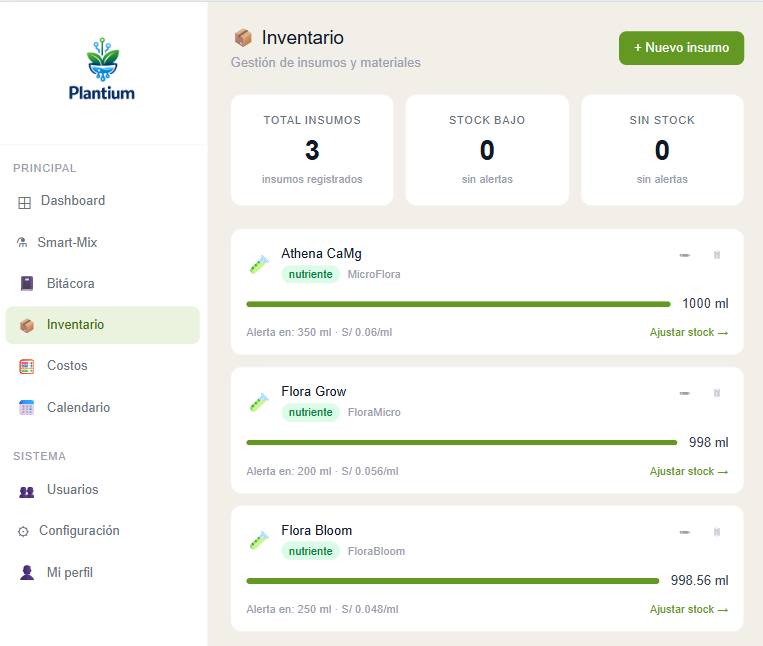Viewport: 763px width, 646px height.
Task: Click the 1000 ml stock value
Action: click(x=705, y=304)
